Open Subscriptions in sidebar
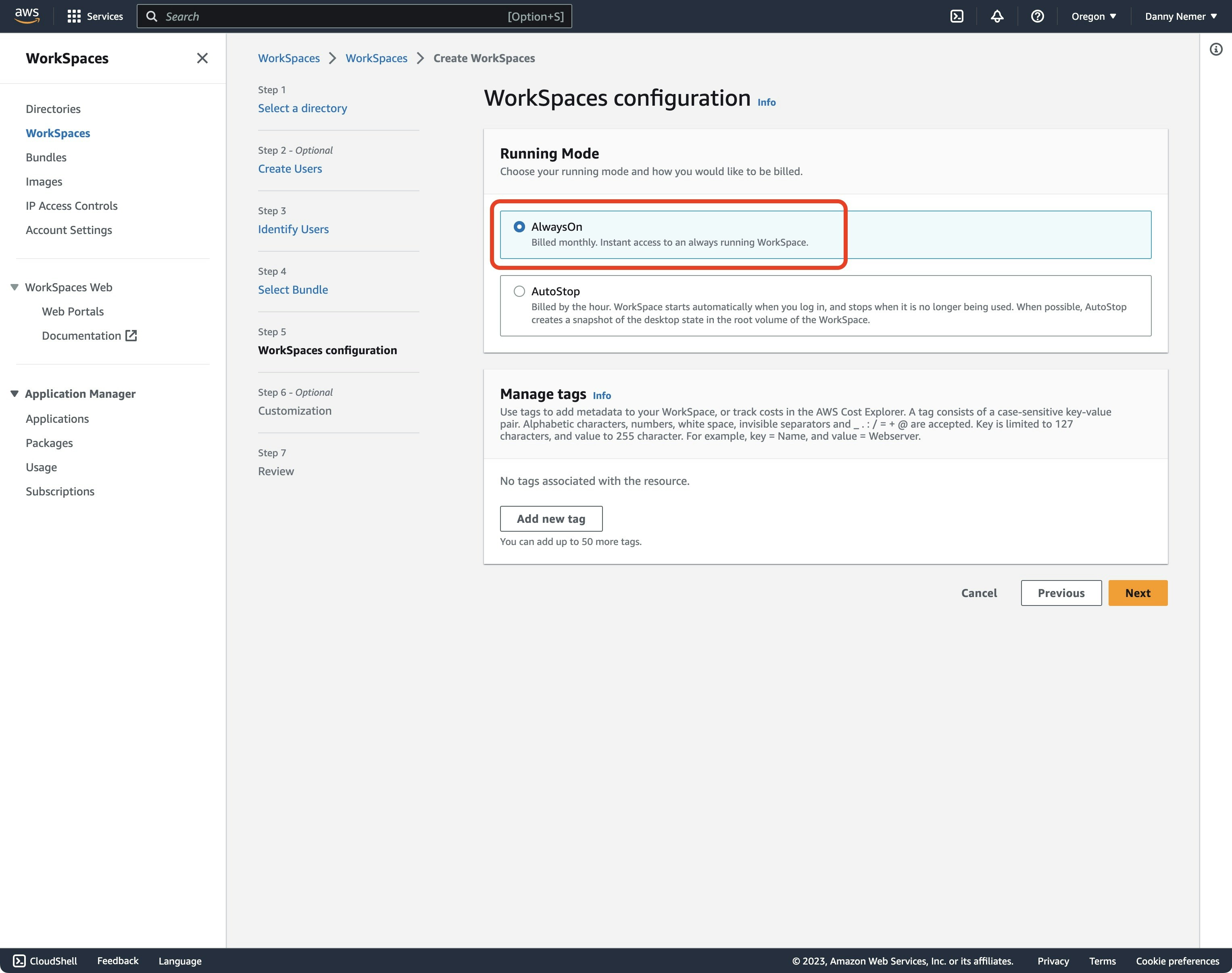The width and height of the screenshot is (1232, 973). 60,492
